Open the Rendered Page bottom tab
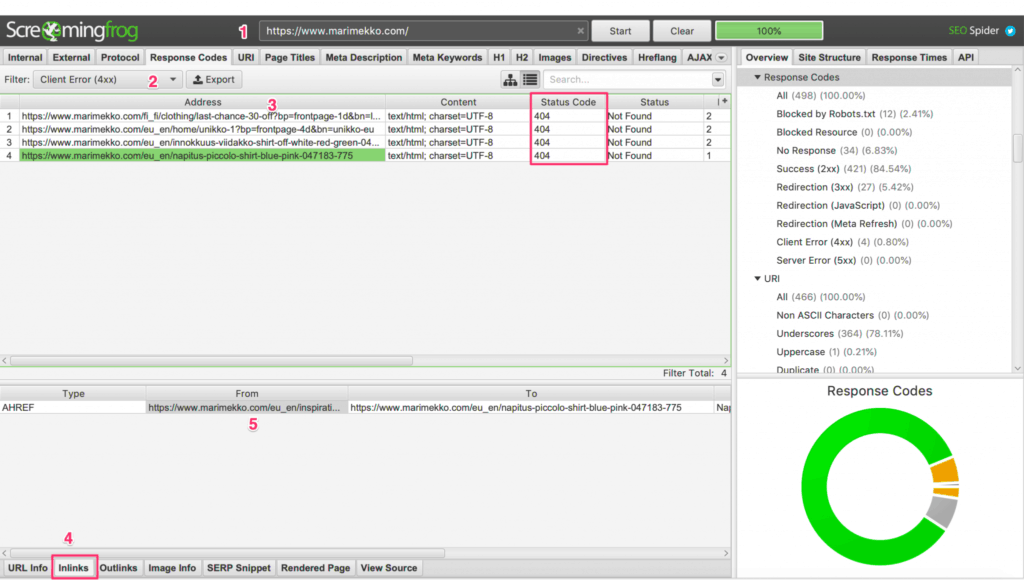Screen dimensions: 1024x580 pyautogui.click(x=315, y=568)
